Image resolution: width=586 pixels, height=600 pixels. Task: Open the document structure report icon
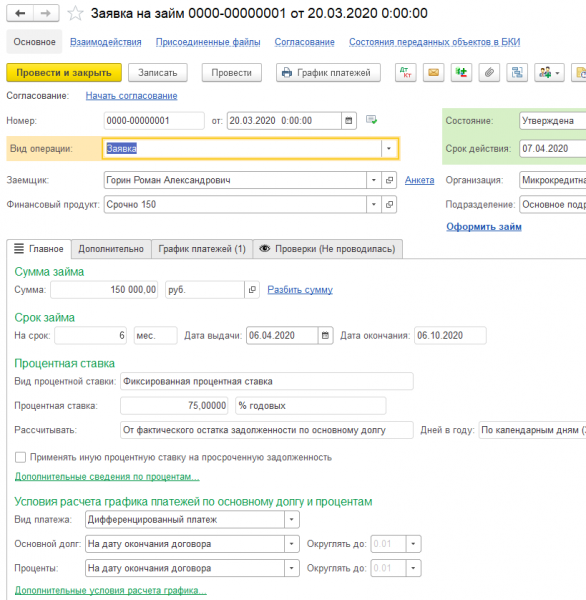click(x=517, y=72)
